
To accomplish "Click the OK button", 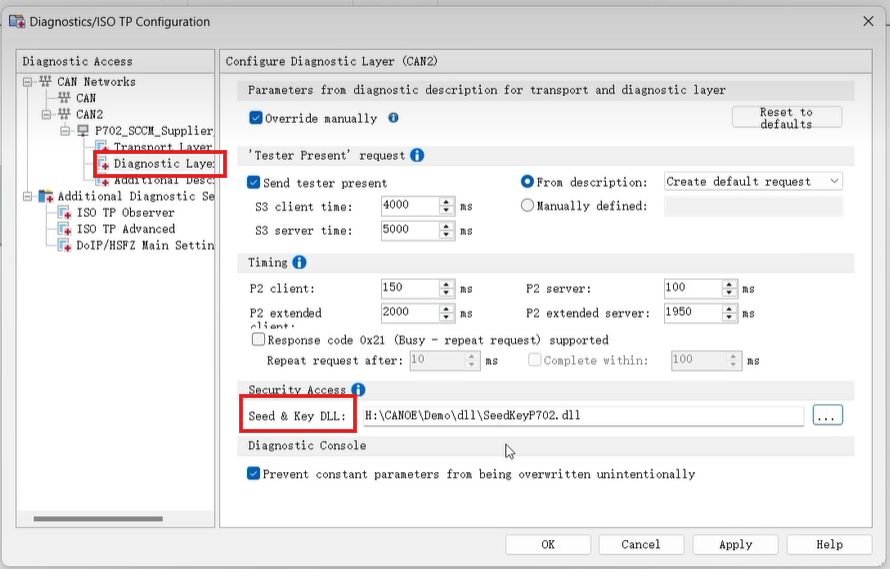I will [548, 545].
